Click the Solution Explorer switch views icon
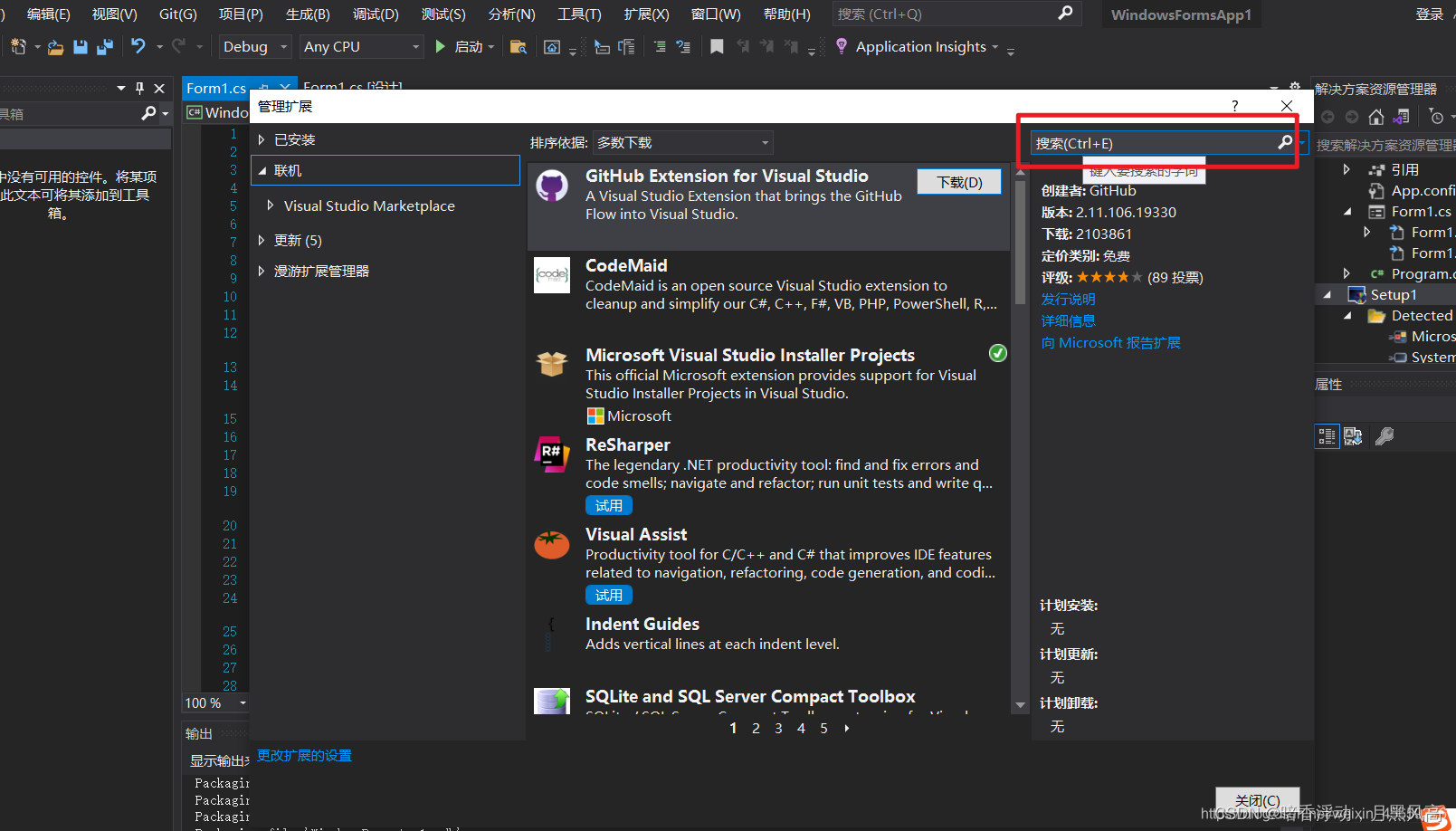1456x831 pixels. 1402,117
